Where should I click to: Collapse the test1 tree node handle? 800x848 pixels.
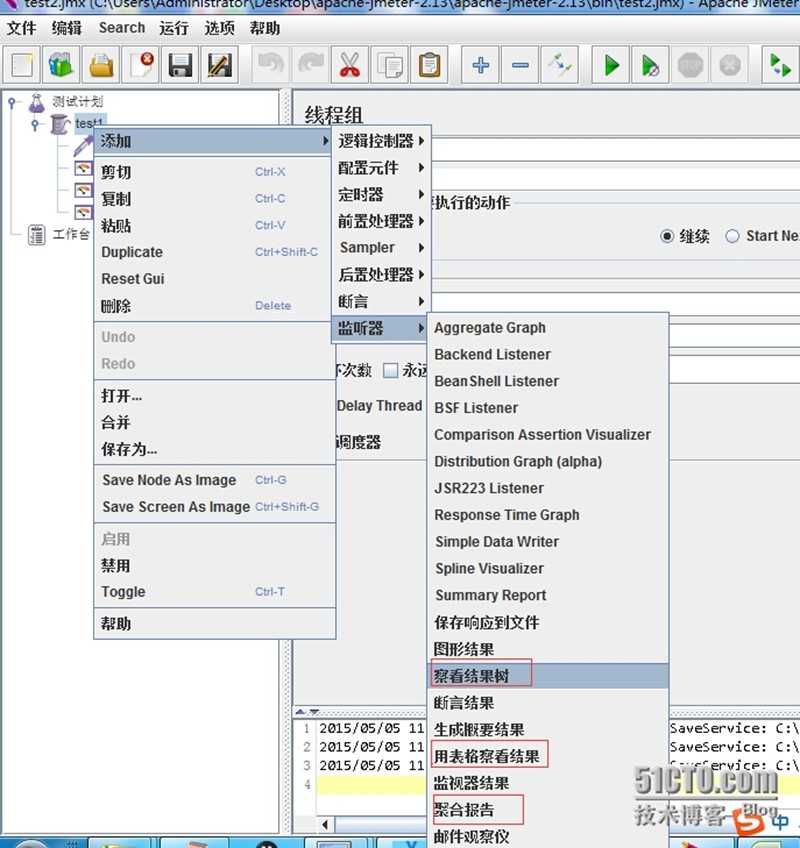35,124
